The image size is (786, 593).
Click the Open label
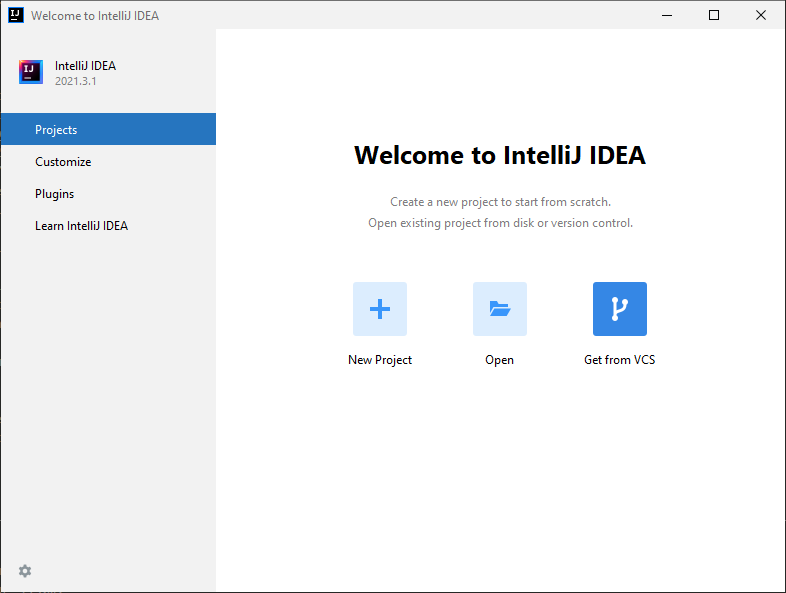pos(499,360)
